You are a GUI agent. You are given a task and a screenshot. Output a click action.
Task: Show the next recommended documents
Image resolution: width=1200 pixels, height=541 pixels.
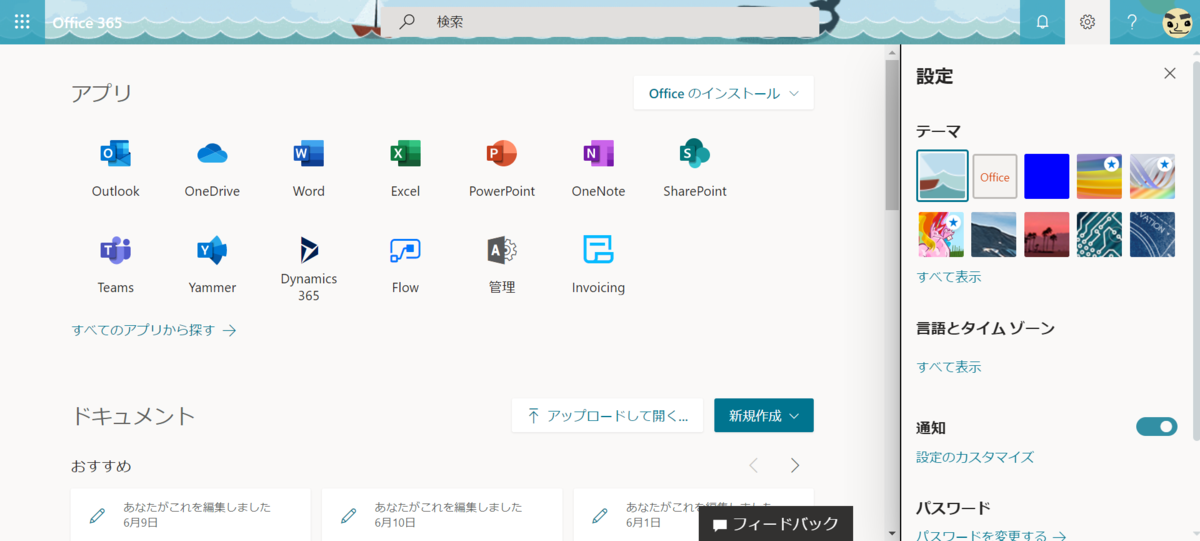click(x=795, y=465)
